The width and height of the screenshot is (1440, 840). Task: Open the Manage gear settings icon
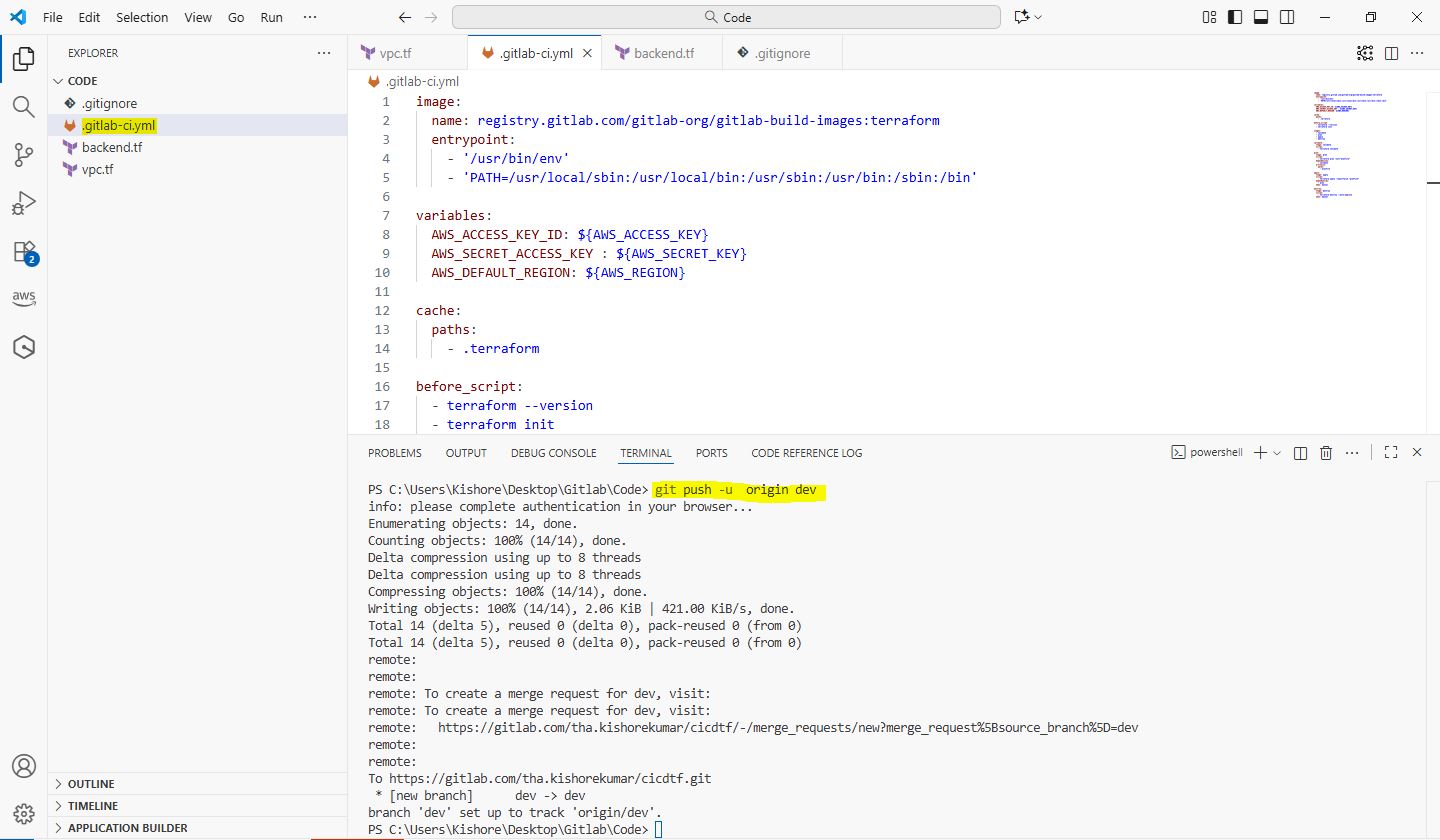(x=24, y=813)
